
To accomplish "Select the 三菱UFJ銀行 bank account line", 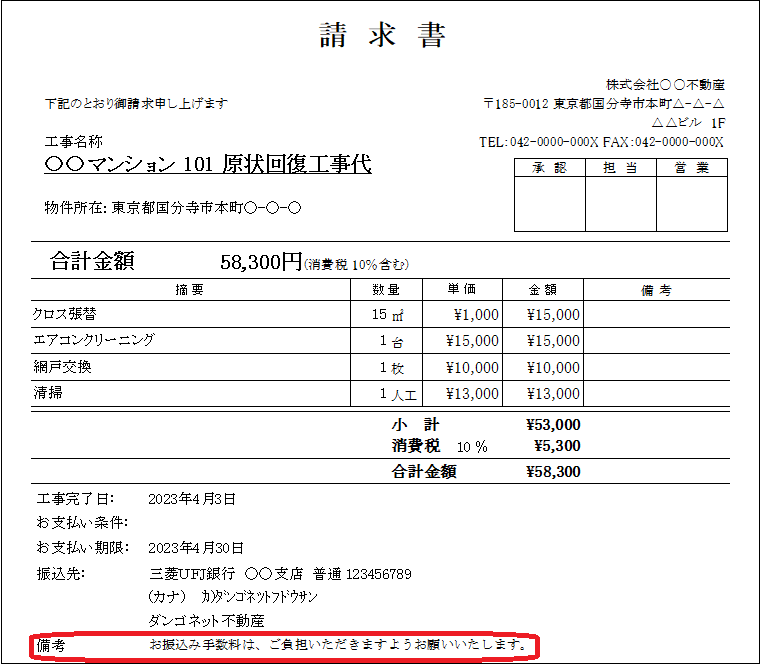I will click(x=279, y=574).
